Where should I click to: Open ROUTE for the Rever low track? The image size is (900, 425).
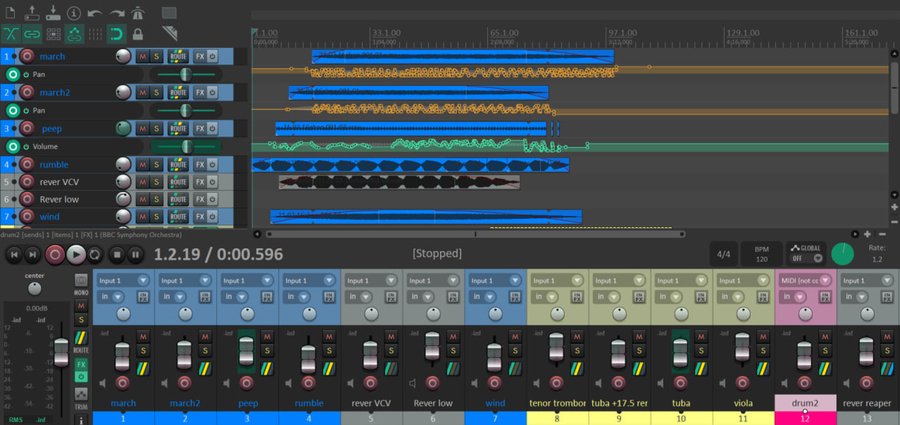[179, 199]
